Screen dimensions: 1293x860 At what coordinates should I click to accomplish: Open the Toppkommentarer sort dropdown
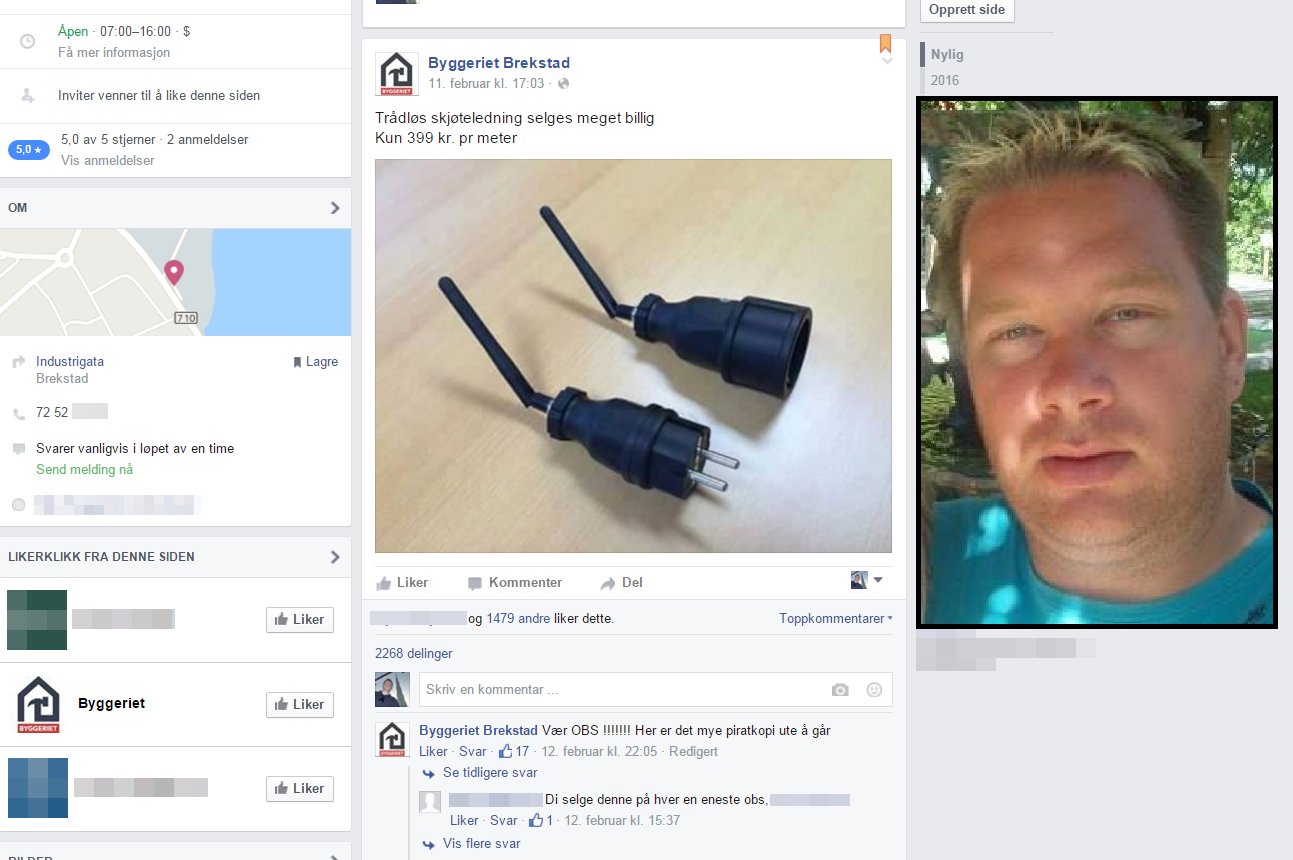(x=835, y=619)
